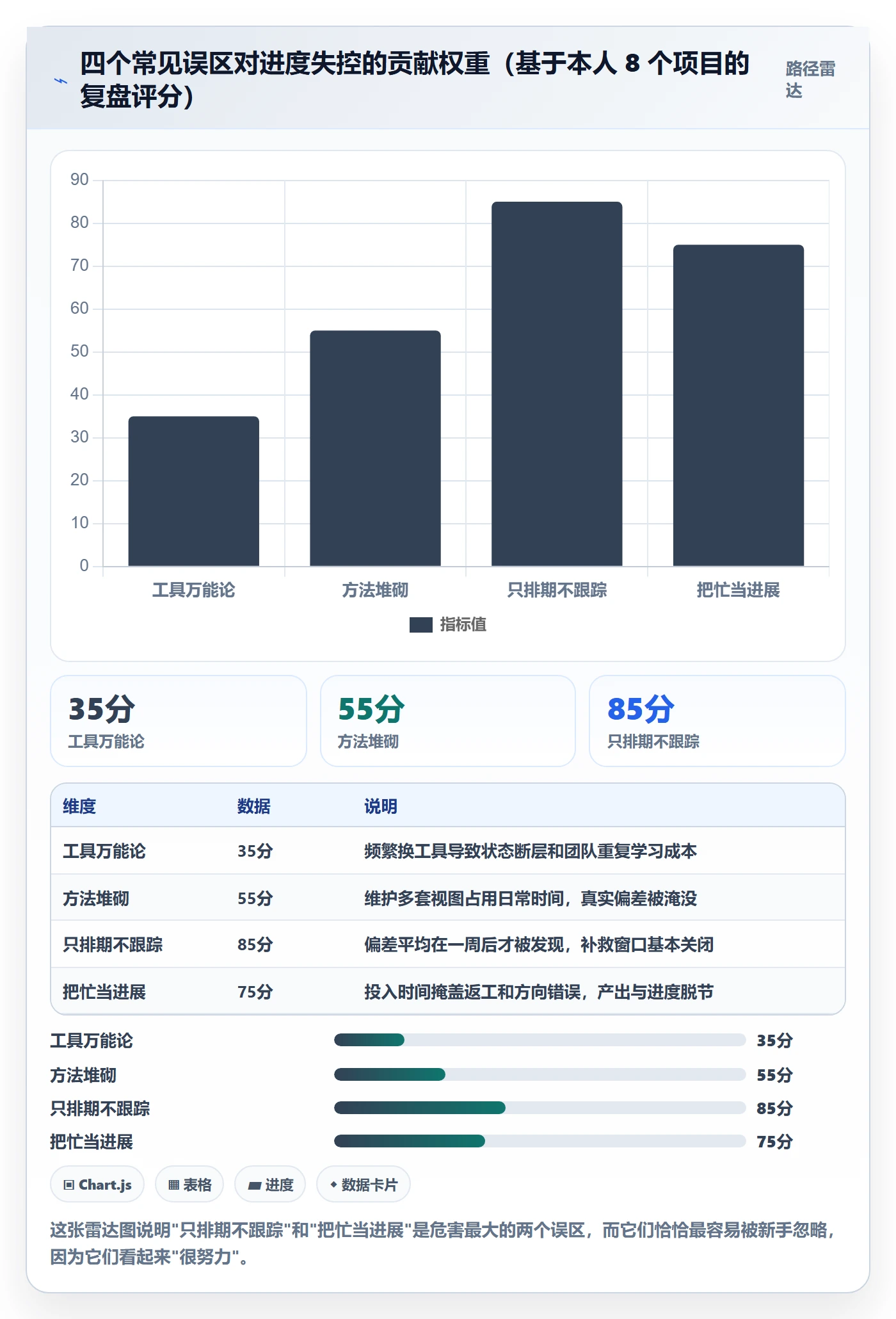Open the 55分 方法堆砌 data card
This screenshot has width=896, height=1319.
pyautogui.click(x=448, y=721)
